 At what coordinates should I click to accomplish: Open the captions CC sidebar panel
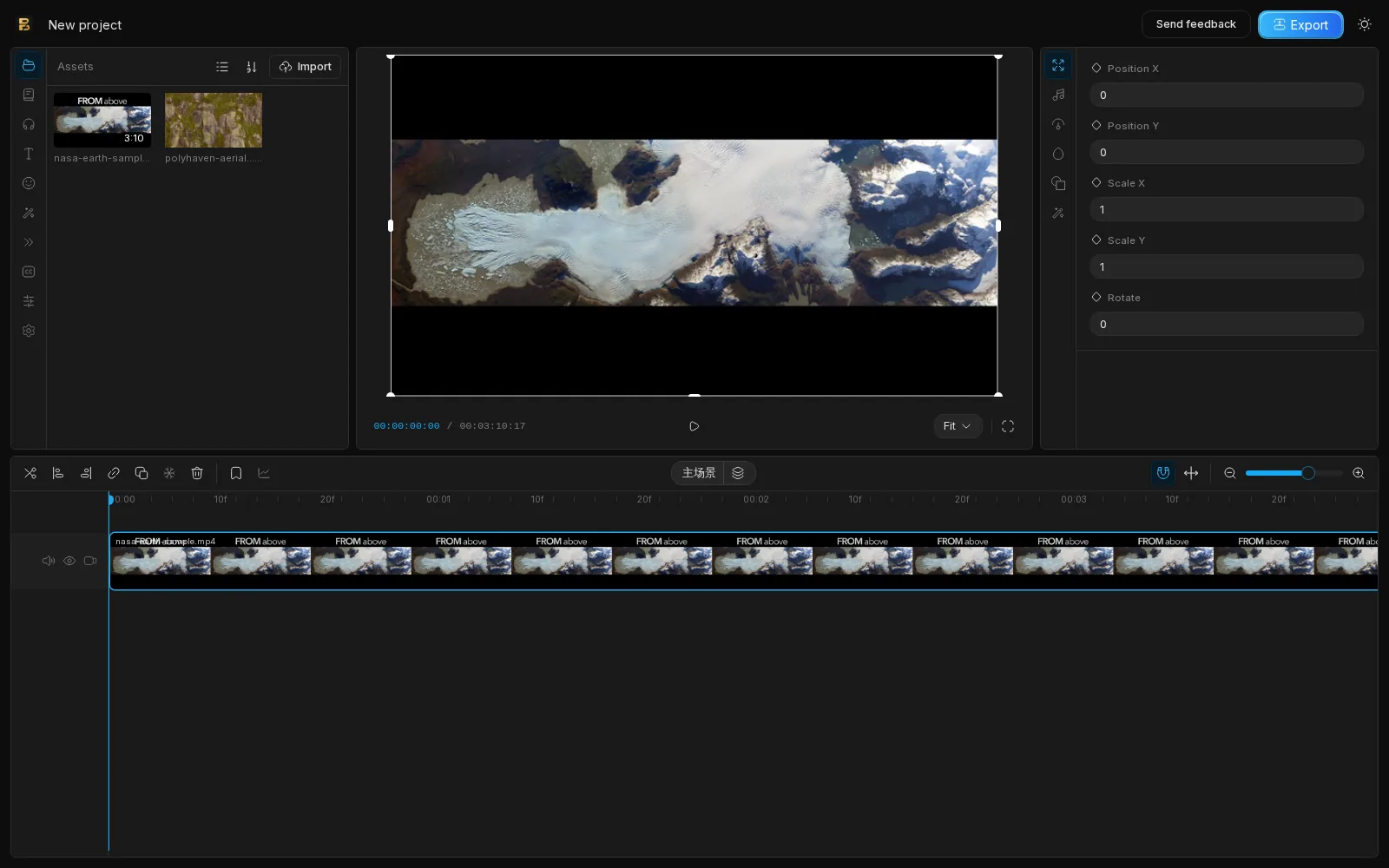(x=29, y=272)
